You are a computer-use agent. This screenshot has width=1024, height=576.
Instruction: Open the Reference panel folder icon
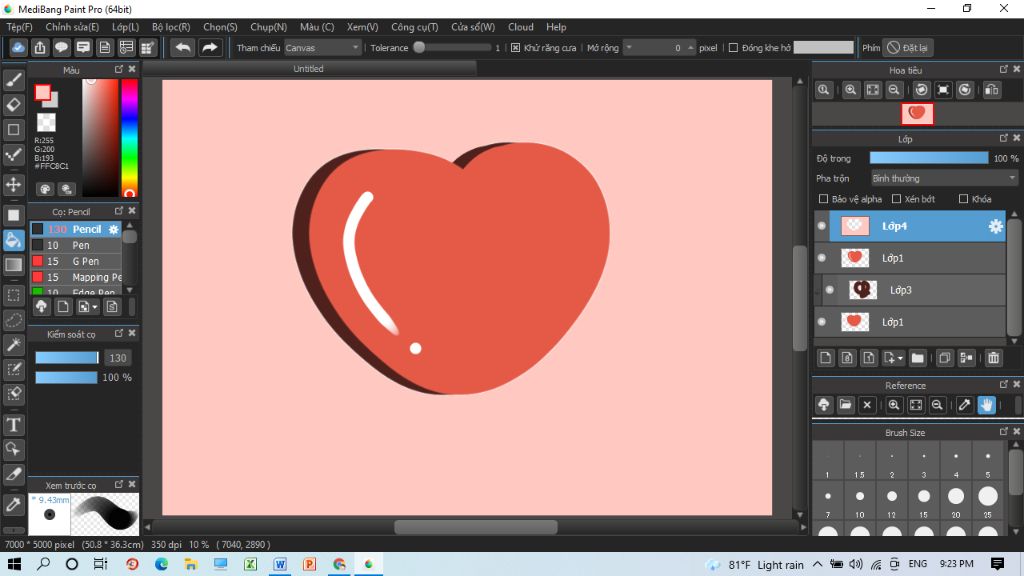[x=845, y=405]
